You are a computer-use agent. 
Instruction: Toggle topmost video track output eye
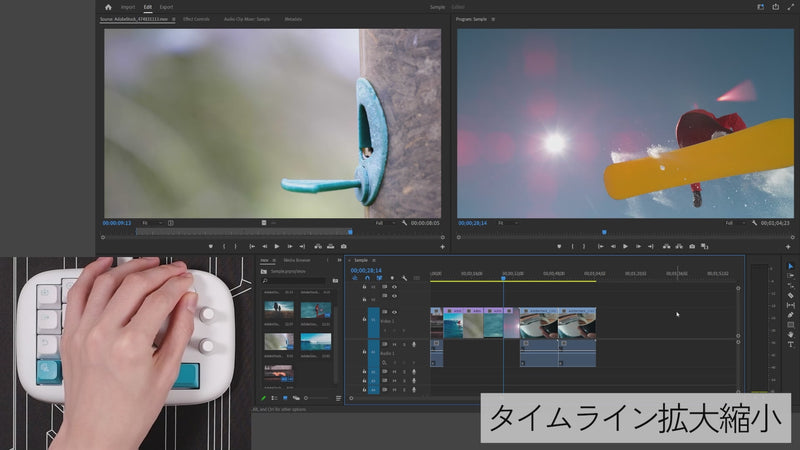[x=394, y=287]
